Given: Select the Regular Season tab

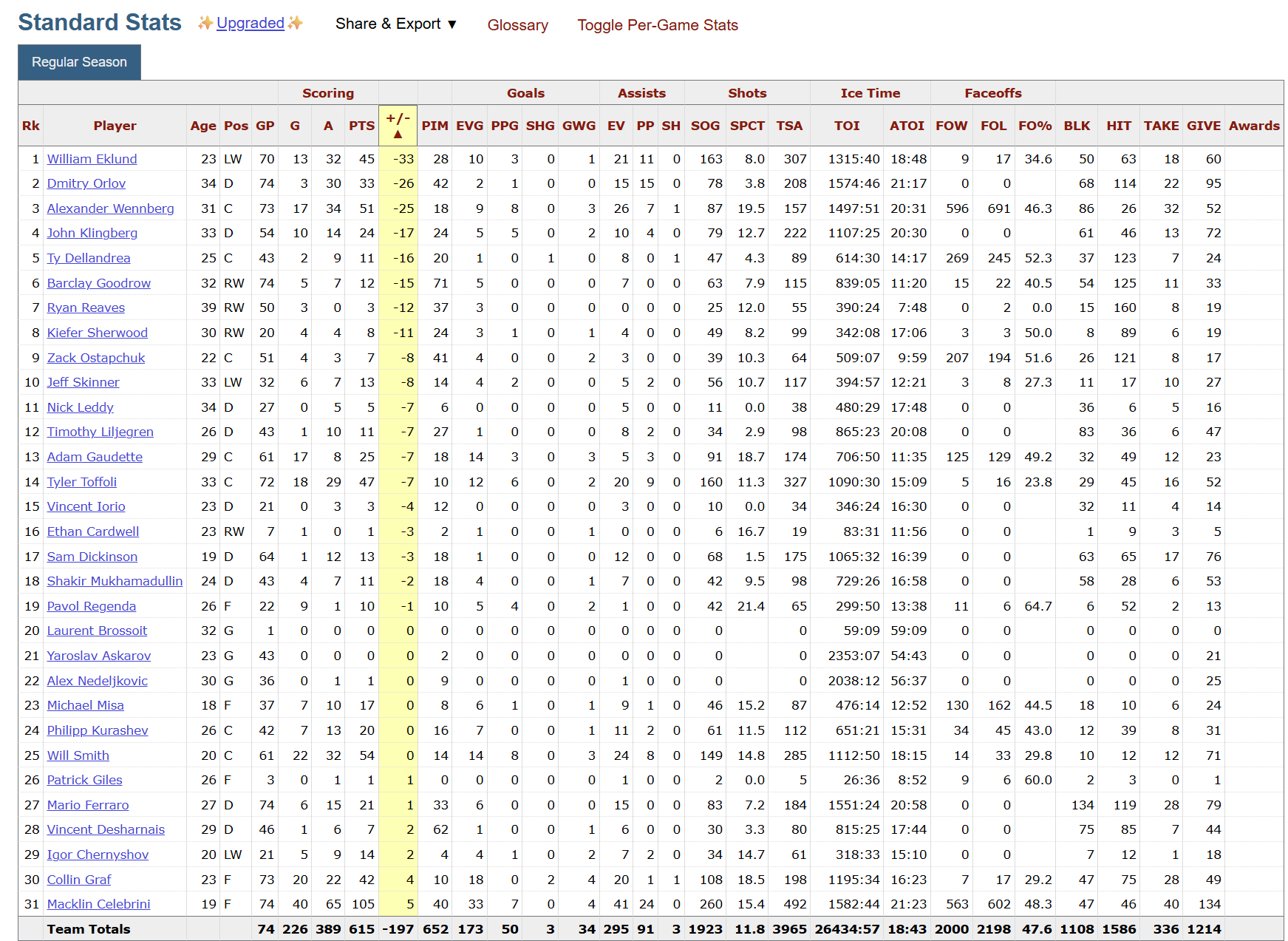Looking at the screenshot, I should pyautogui.click(x=79, y=62).
